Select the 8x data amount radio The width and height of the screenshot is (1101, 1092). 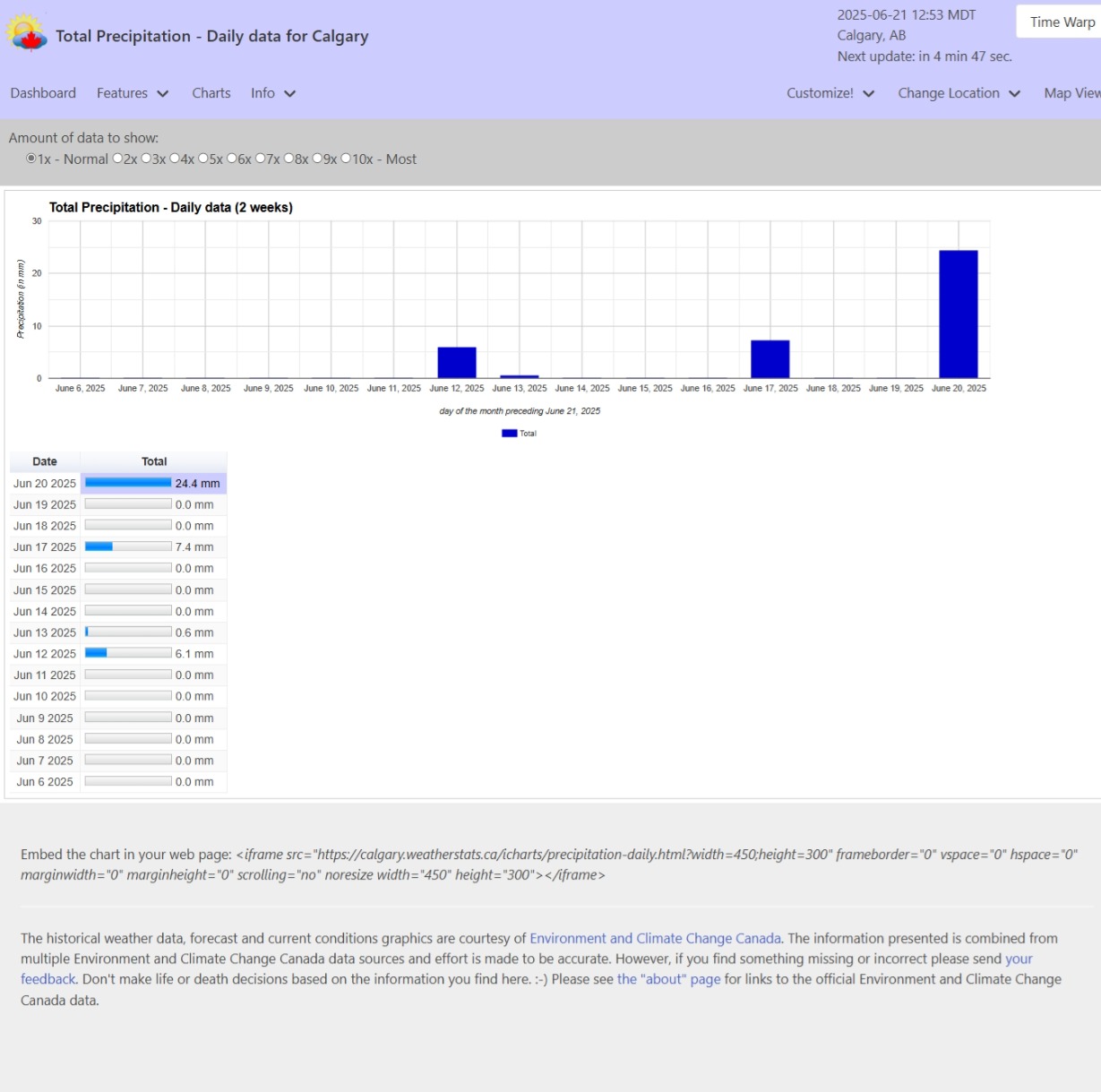(289, 159)
